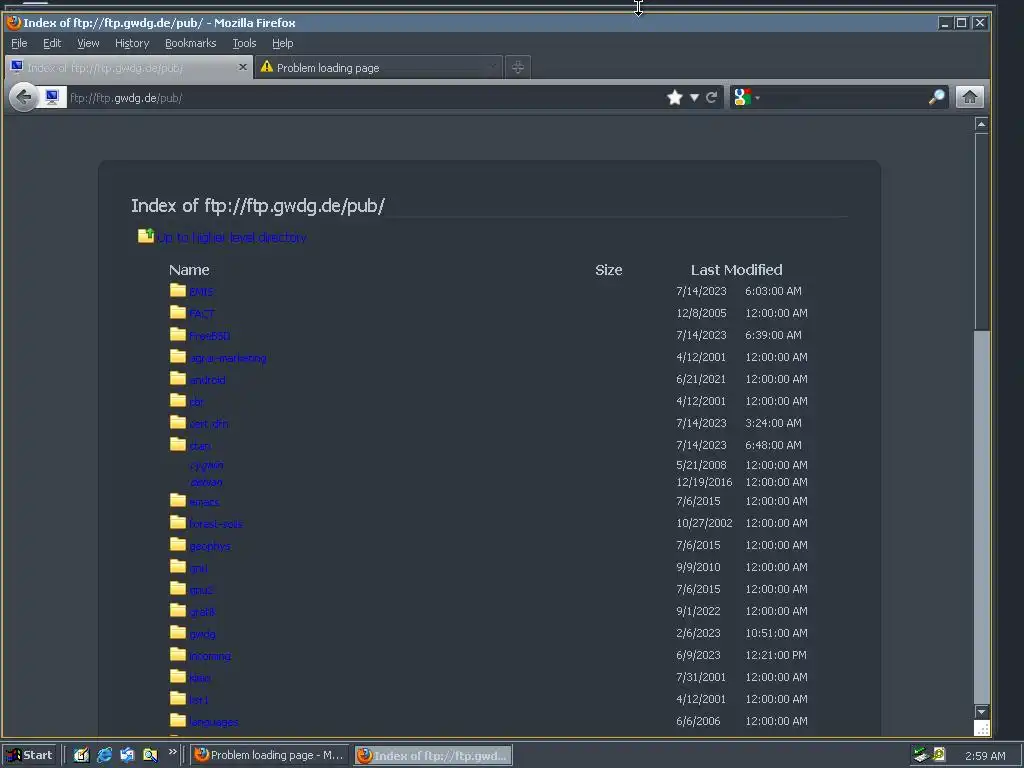This screenshot has width=1024, height=768.
Task: Reload the current page
Action: click(711, 98)
